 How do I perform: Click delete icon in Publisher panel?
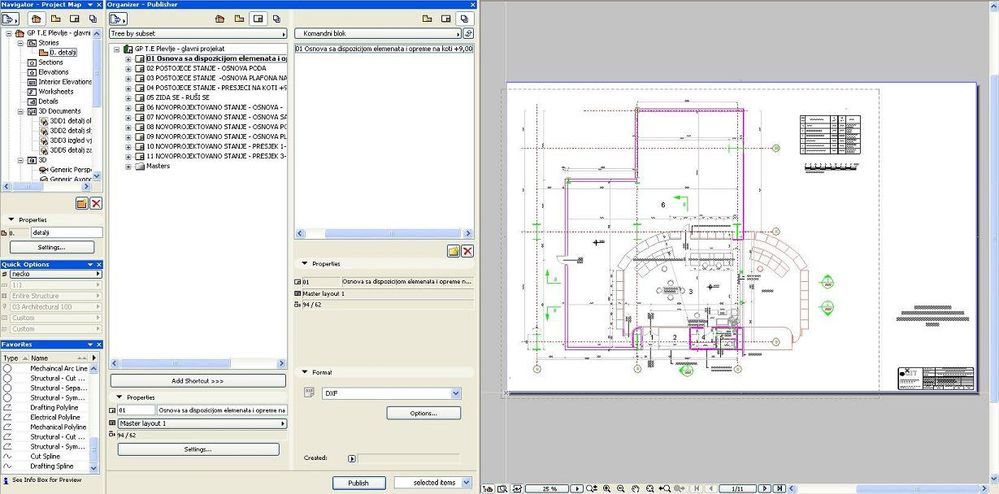point(467,250)
